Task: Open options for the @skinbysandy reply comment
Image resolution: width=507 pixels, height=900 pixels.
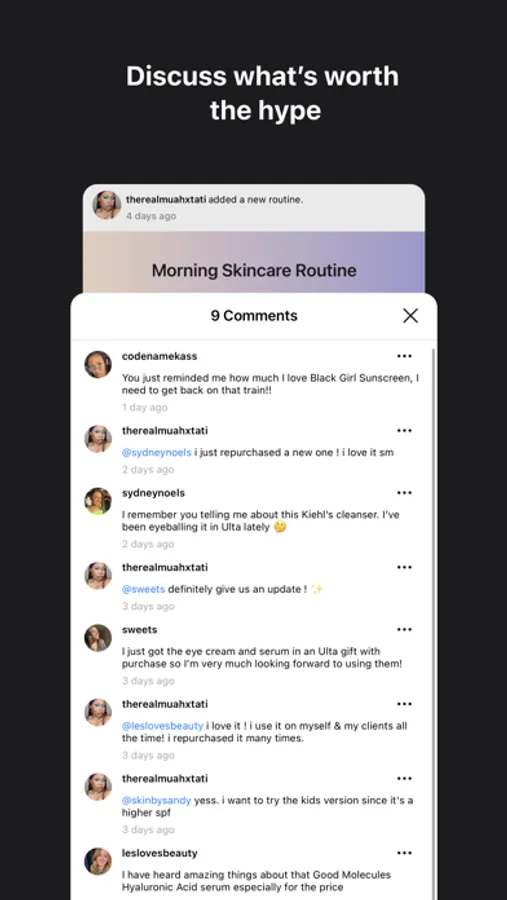Action: [x=404, y=779]
